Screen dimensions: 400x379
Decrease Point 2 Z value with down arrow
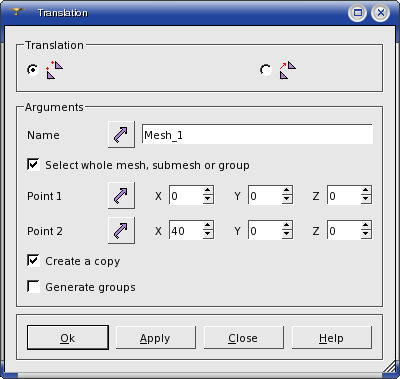tap(366, 234)
